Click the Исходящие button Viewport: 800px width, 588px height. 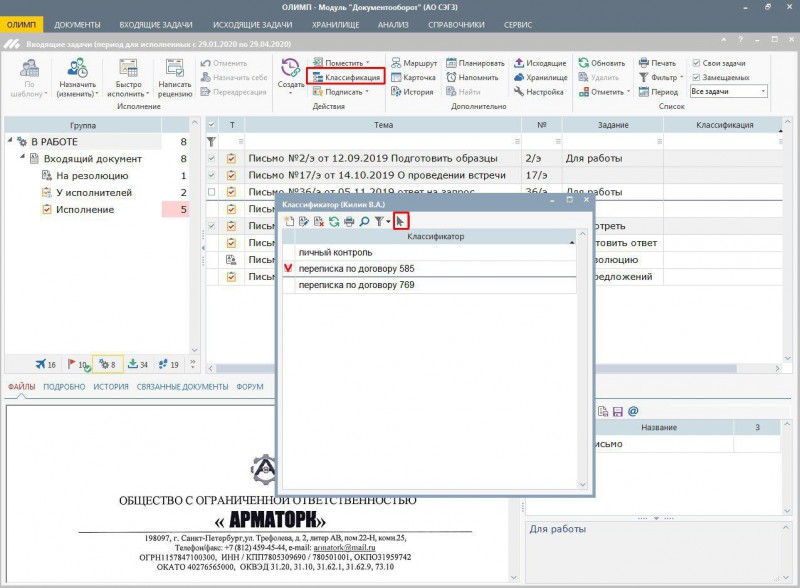pyautogui.click(x=540, y=63)
